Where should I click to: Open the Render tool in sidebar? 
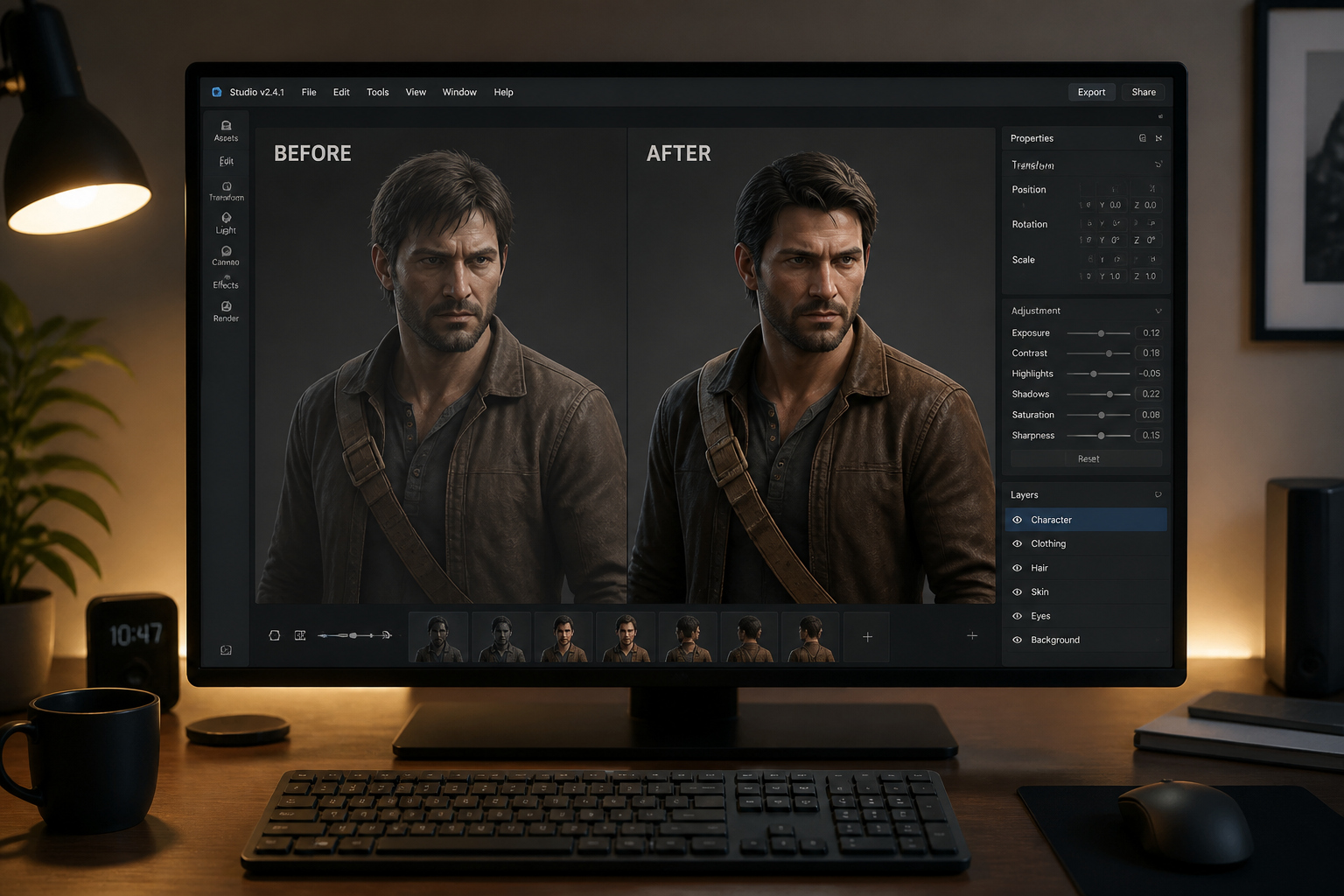pyautogui.click(x=226, y=311)
